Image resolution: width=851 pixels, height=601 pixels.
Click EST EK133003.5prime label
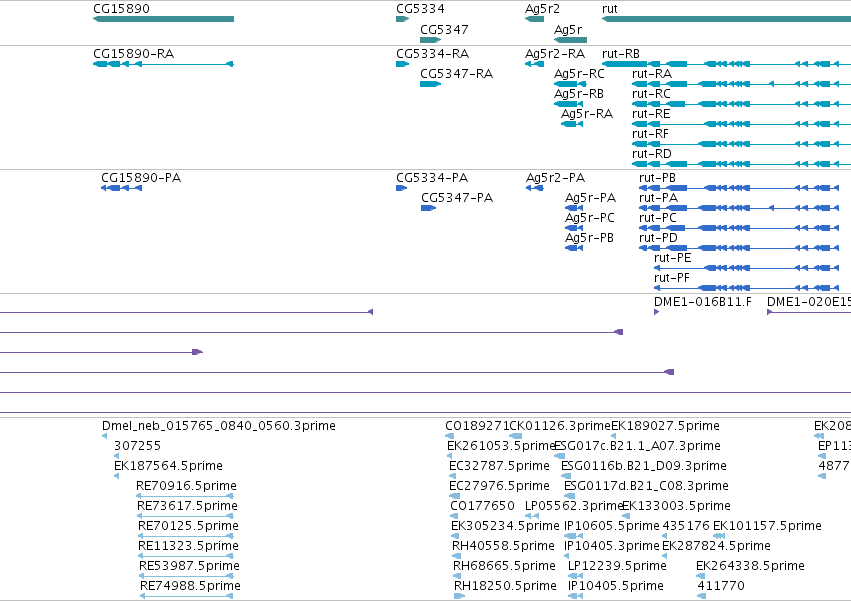(x=676, y=506)
